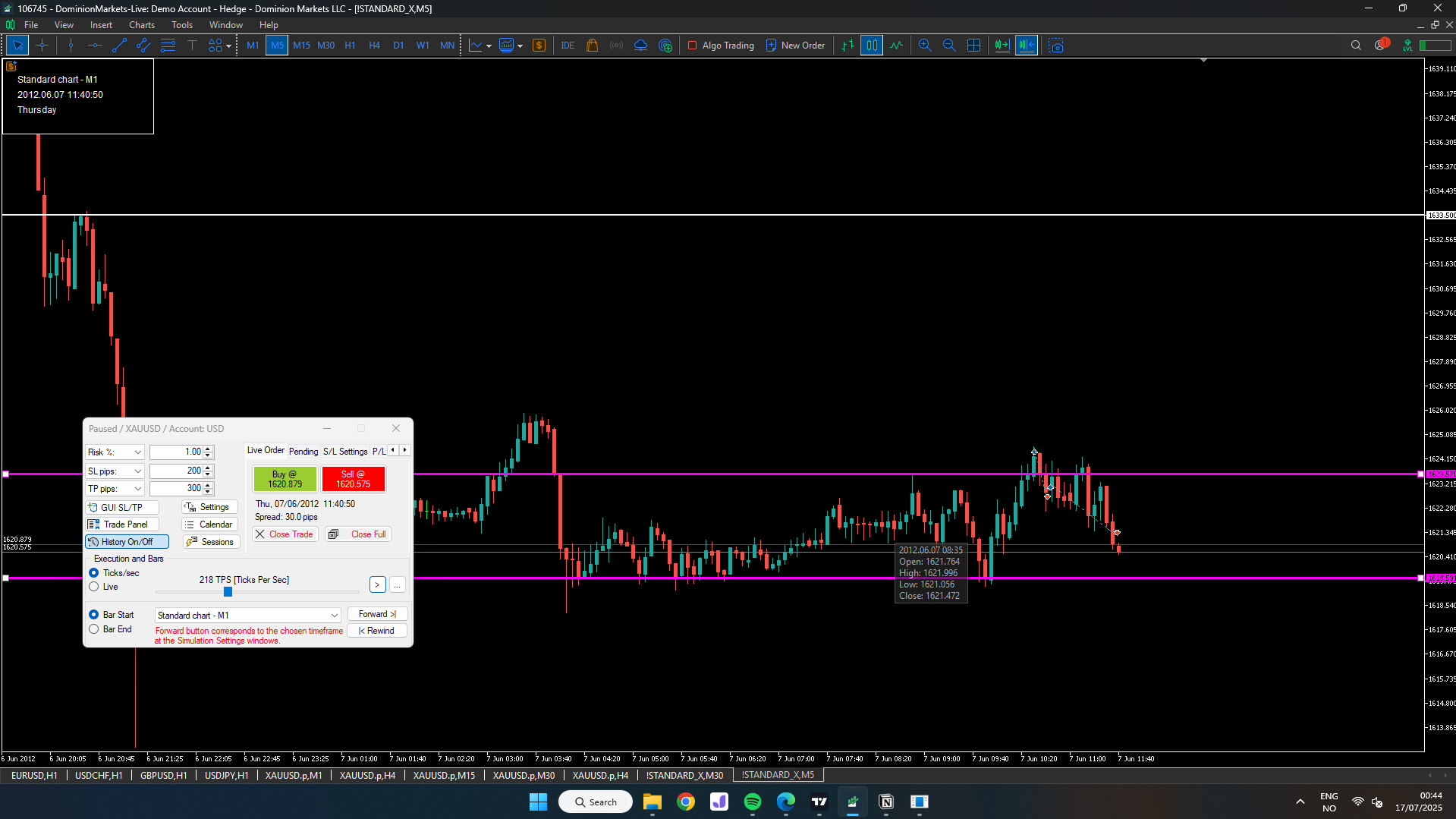Screen dimensions: 1456x819
Task: Choose the Fibonacci Retracement tool
Action: (168, 46)
